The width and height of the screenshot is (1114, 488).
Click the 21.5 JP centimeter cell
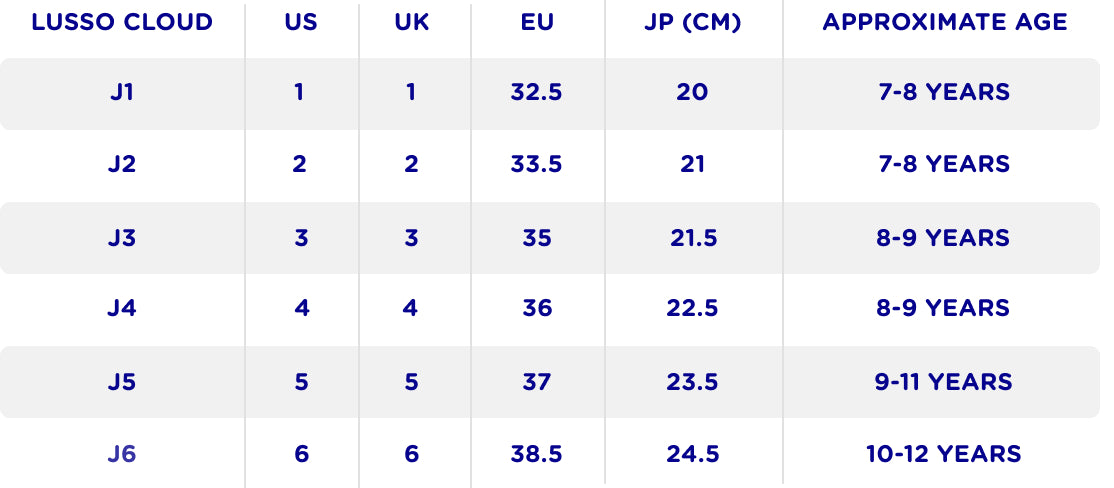pyautogui.click(x=693, y=238)
